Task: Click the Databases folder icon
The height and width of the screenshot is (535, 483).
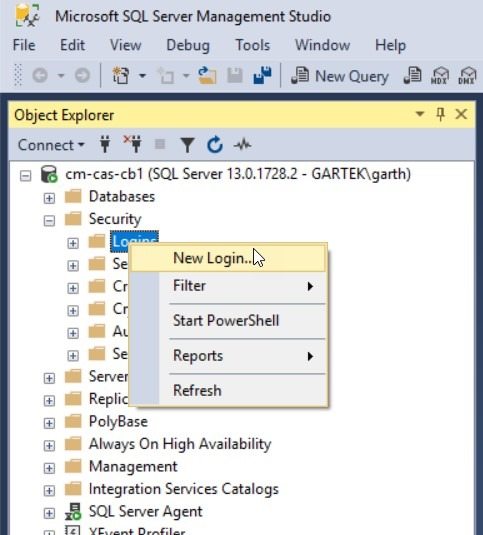Action: point(73,197)
